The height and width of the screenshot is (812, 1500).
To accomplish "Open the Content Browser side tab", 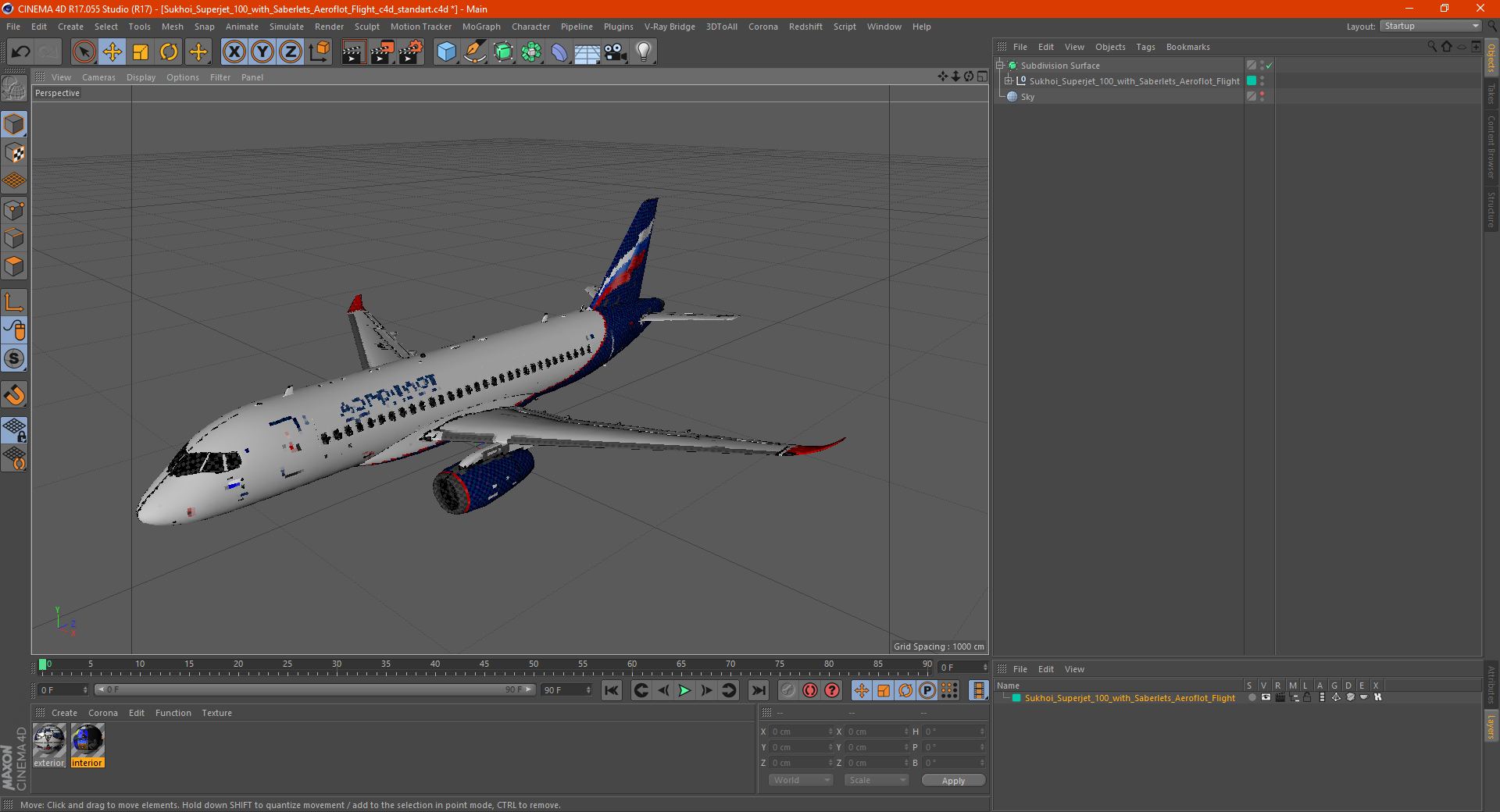I will (1491, 148).
